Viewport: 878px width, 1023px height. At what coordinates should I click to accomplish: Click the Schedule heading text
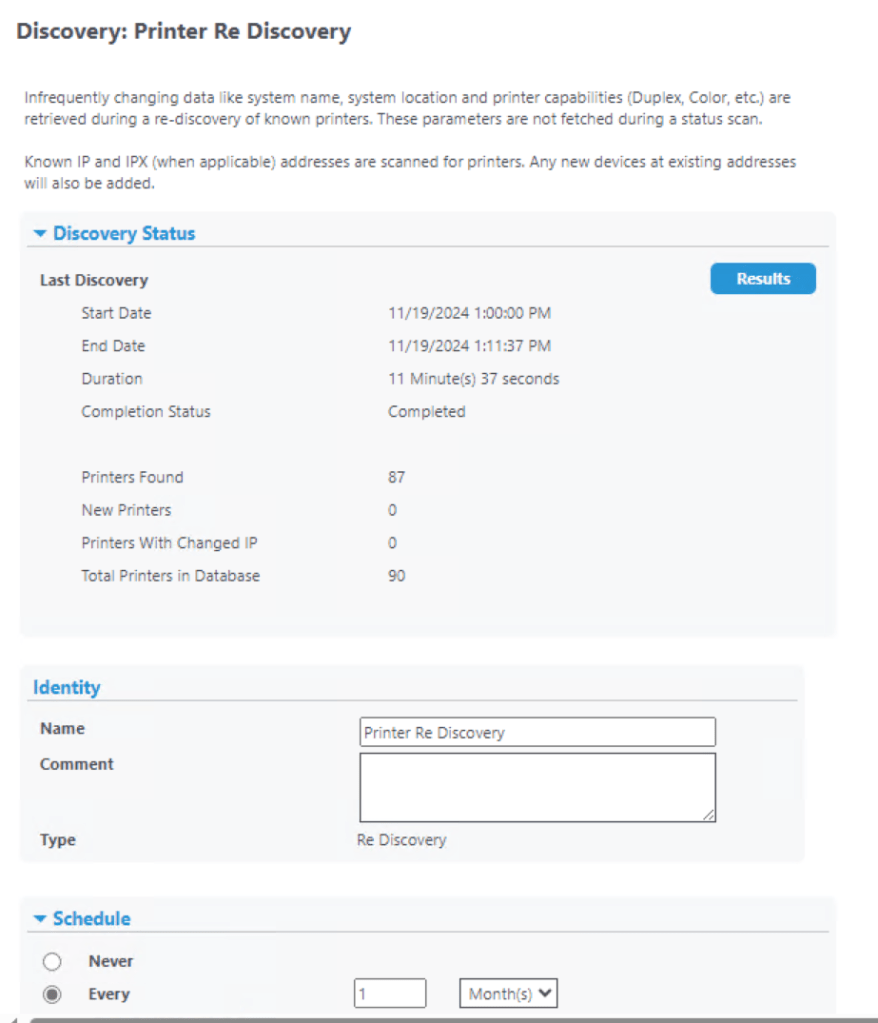92,919
